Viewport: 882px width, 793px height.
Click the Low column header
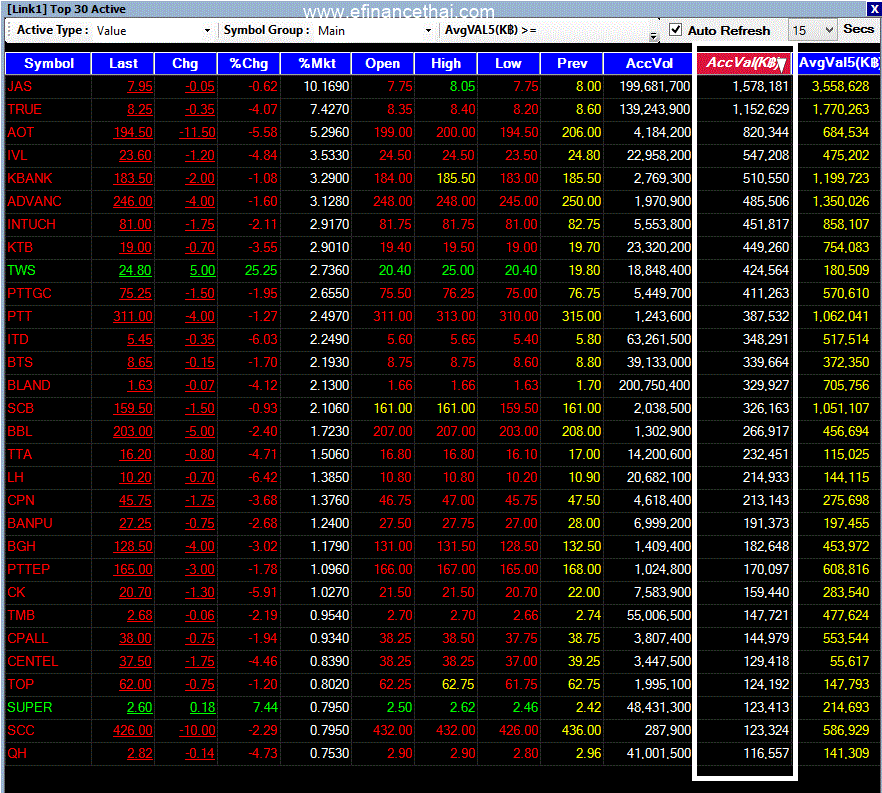coord(508,64)
